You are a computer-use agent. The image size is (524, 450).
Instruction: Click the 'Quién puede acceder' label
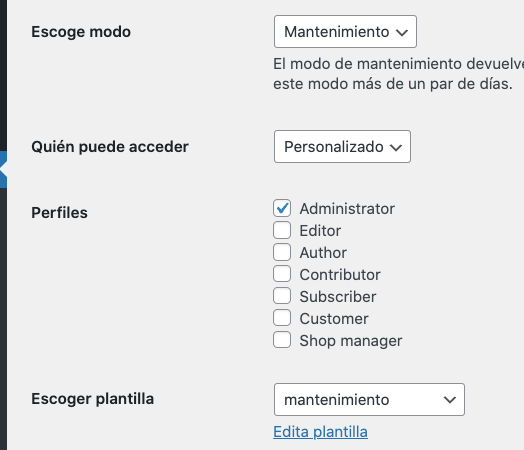coord(110,147)
